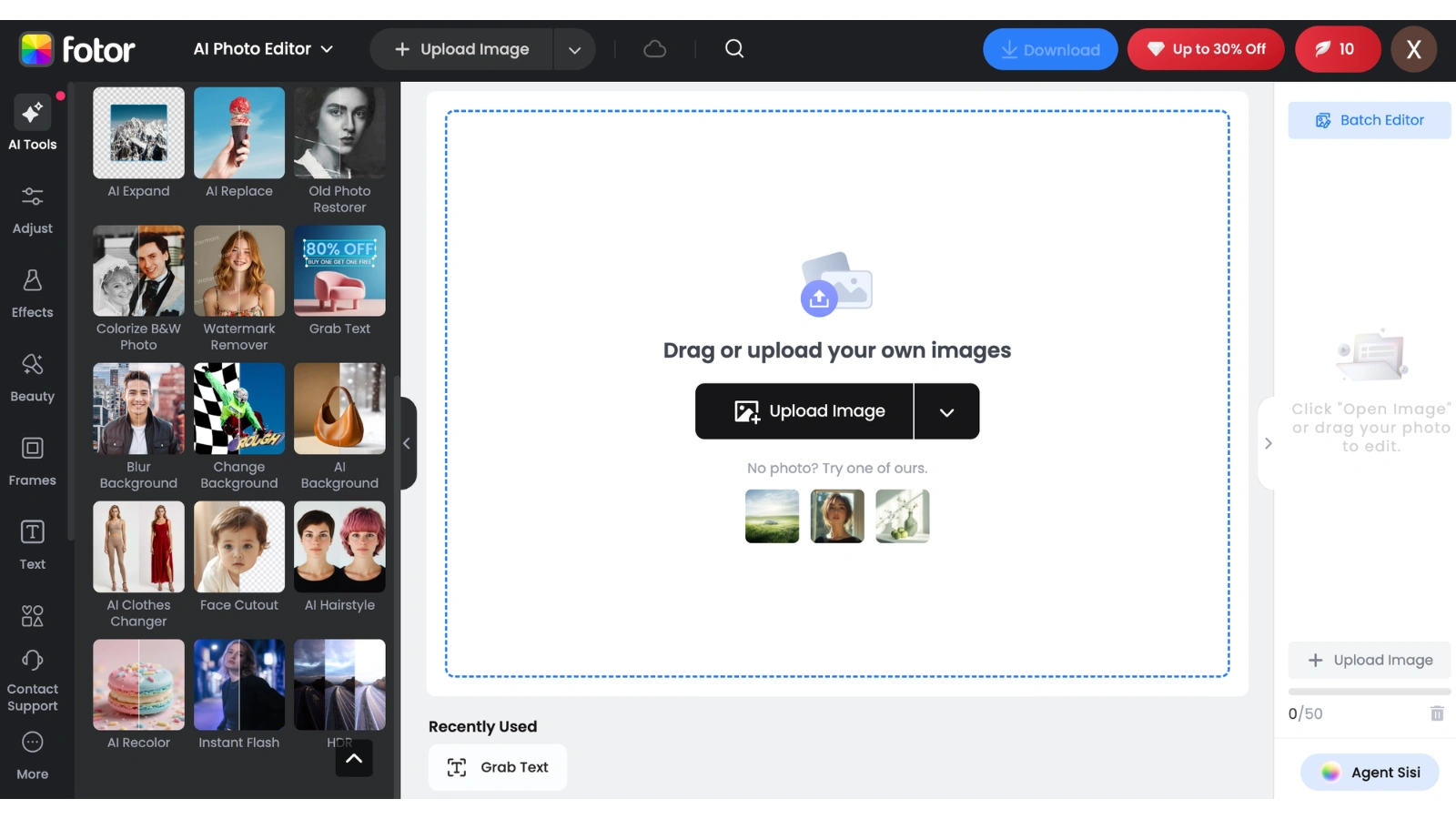Viewport: 1456px width, 819px height.
Task: Click Upload Image in right panel
Action: click(1370, 660)
